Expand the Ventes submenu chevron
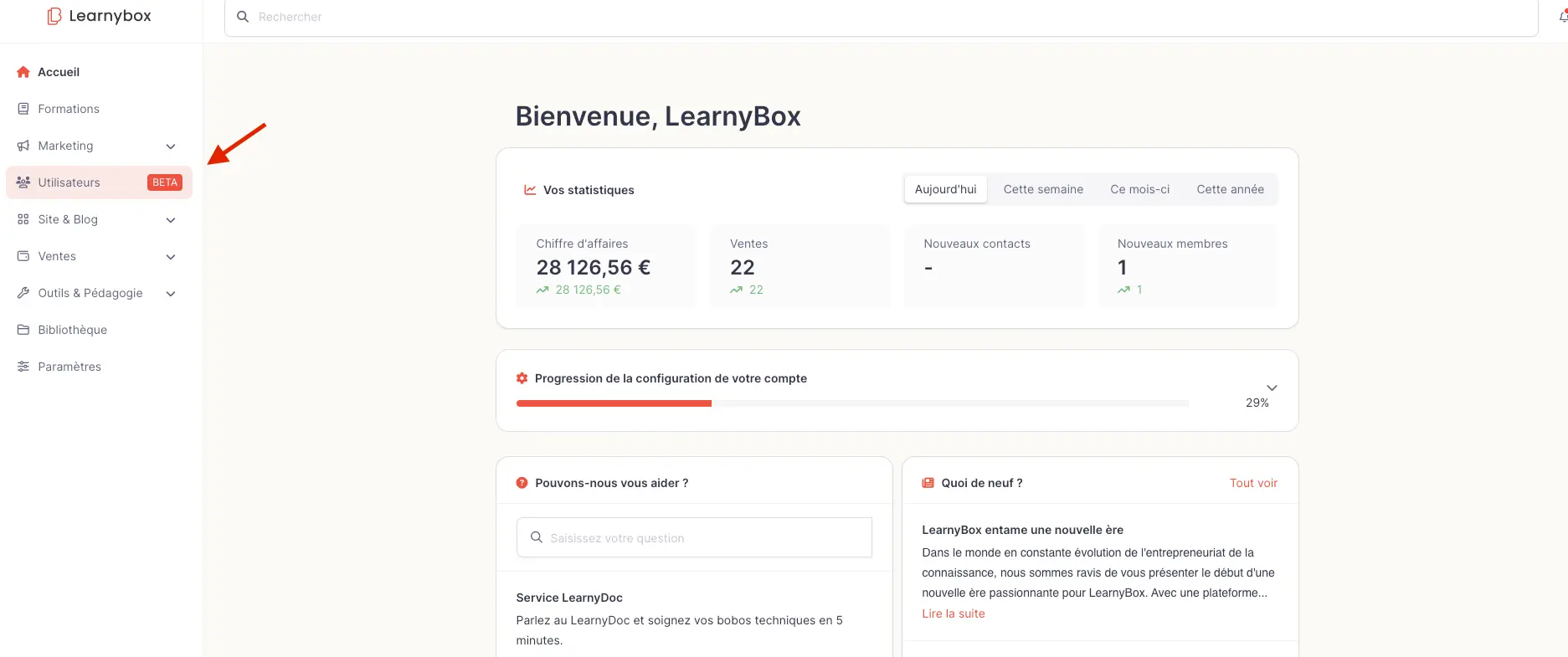This screenshot has width=1568, height=657. (x=171, y=257)
